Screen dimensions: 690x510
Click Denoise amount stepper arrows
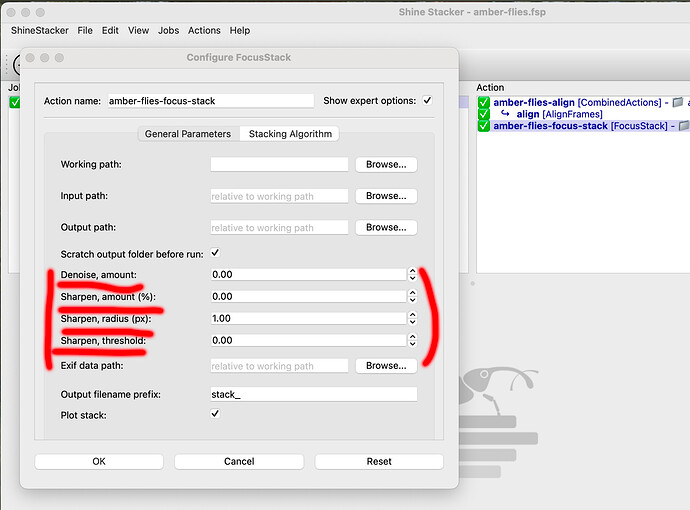(x=412, y=274)
